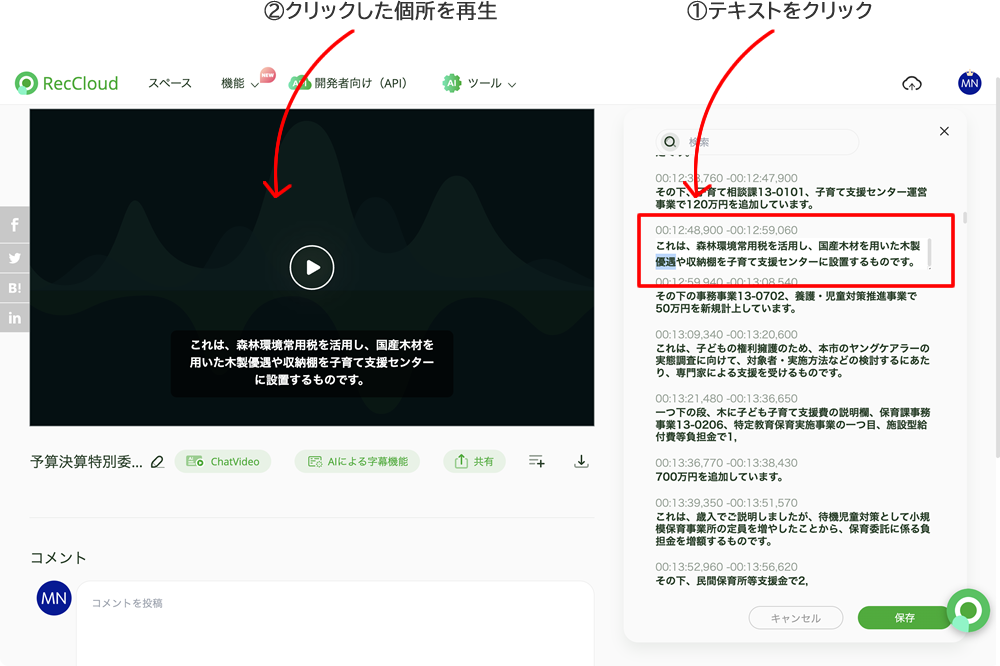Expand the ツール dropdown menu
Image resolution: width=1000 pixels, height=666 pixels.
click(480, 83)
